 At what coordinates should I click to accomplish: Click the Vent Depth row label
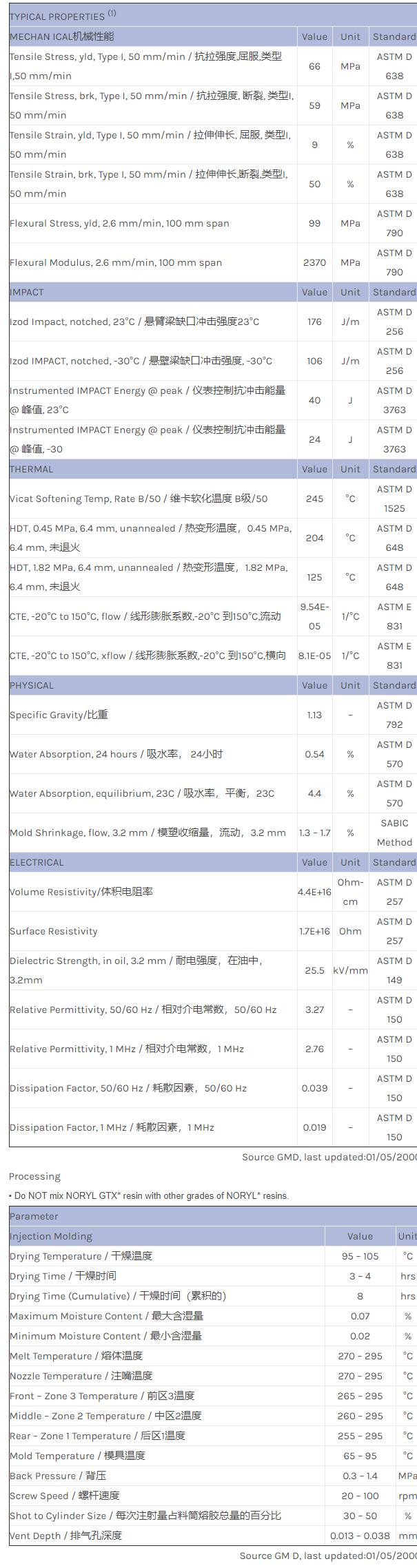[x=65, y=1536]
